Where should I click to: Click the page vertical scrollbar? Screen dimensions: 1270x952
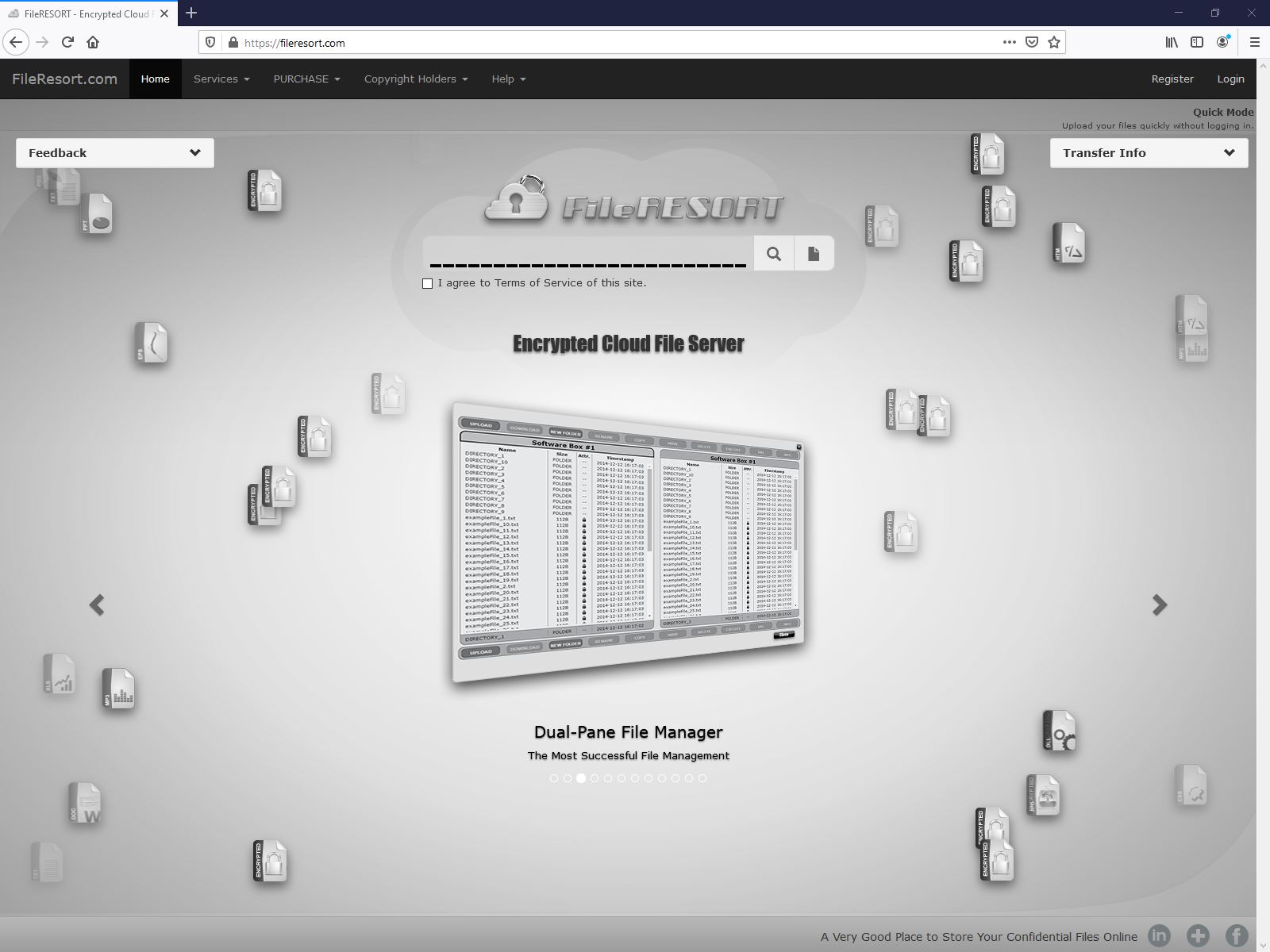pos(1263,505)
